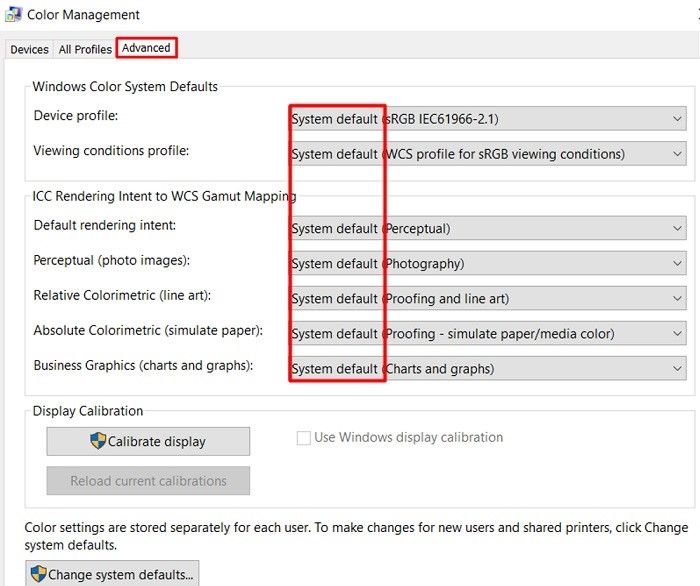Image resolution: width=700 pixels, height=586 pixels.
Task: Click Reload current calibrations button
Action: click(x=148, y=481)
